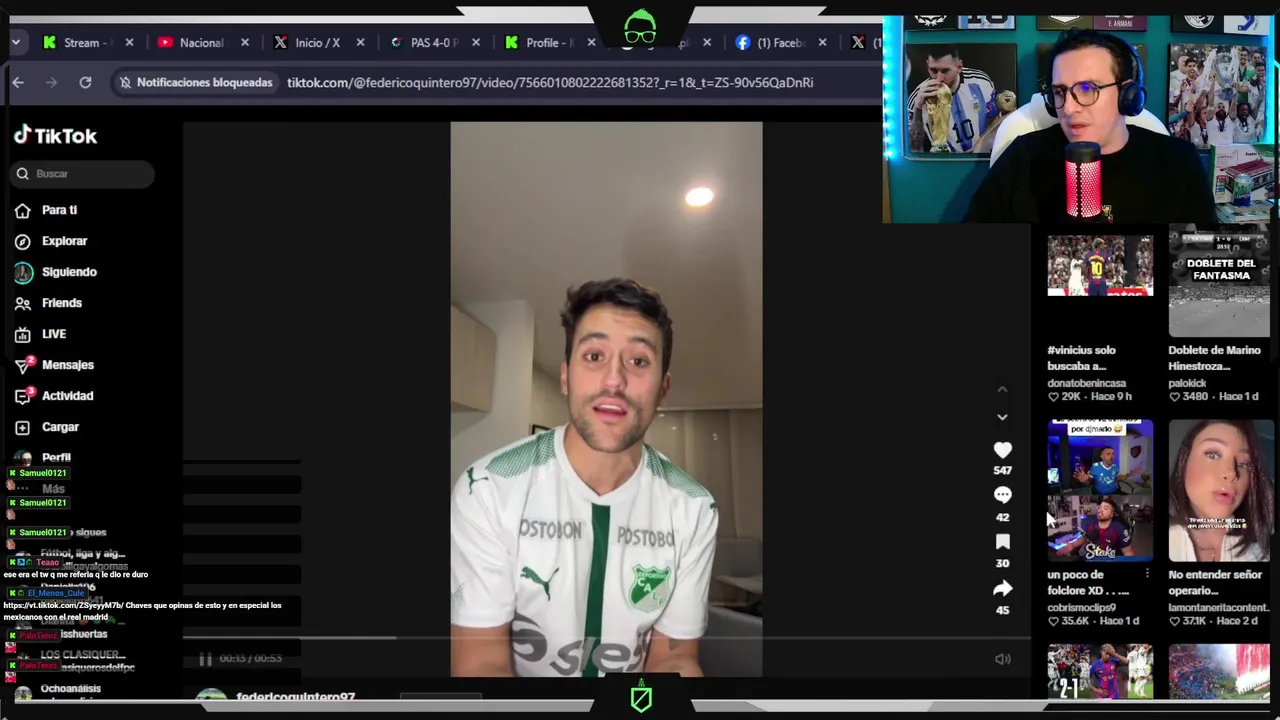This screenshot has width=1280, height=720.
Task: Go forward in the browser
Action: pos(51,83)
